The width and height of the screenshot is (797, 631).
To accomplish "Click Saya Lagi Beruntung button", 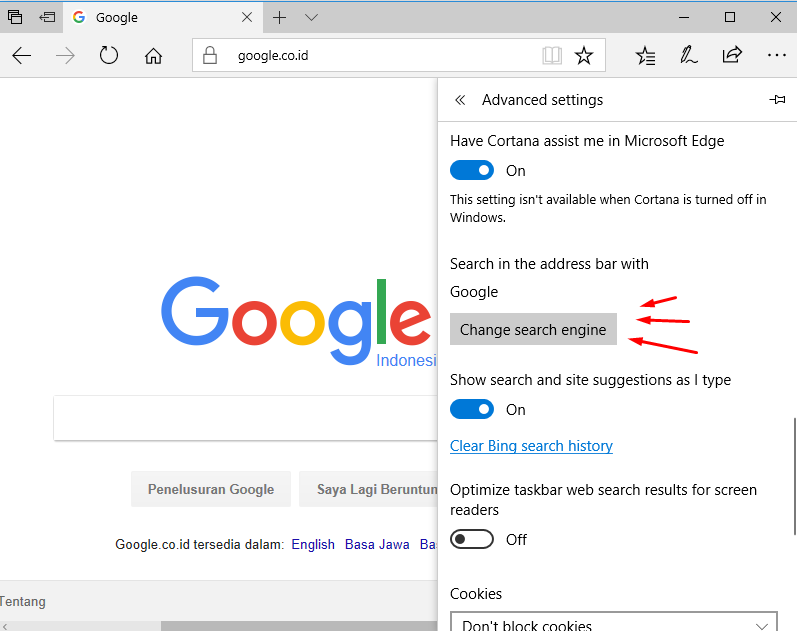I will (x=369, y=489).
